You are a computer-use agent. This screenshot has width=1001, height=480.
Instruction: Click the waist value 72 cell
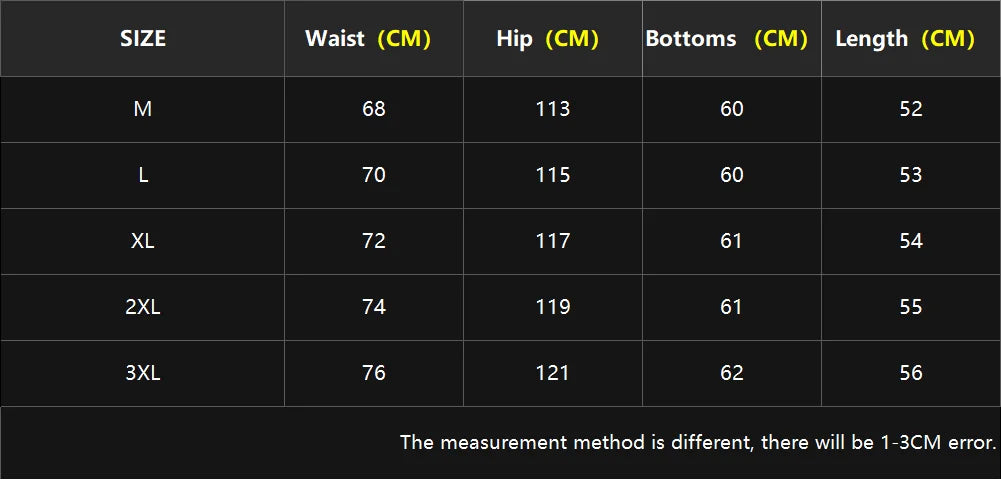click(x=374, y=241)
